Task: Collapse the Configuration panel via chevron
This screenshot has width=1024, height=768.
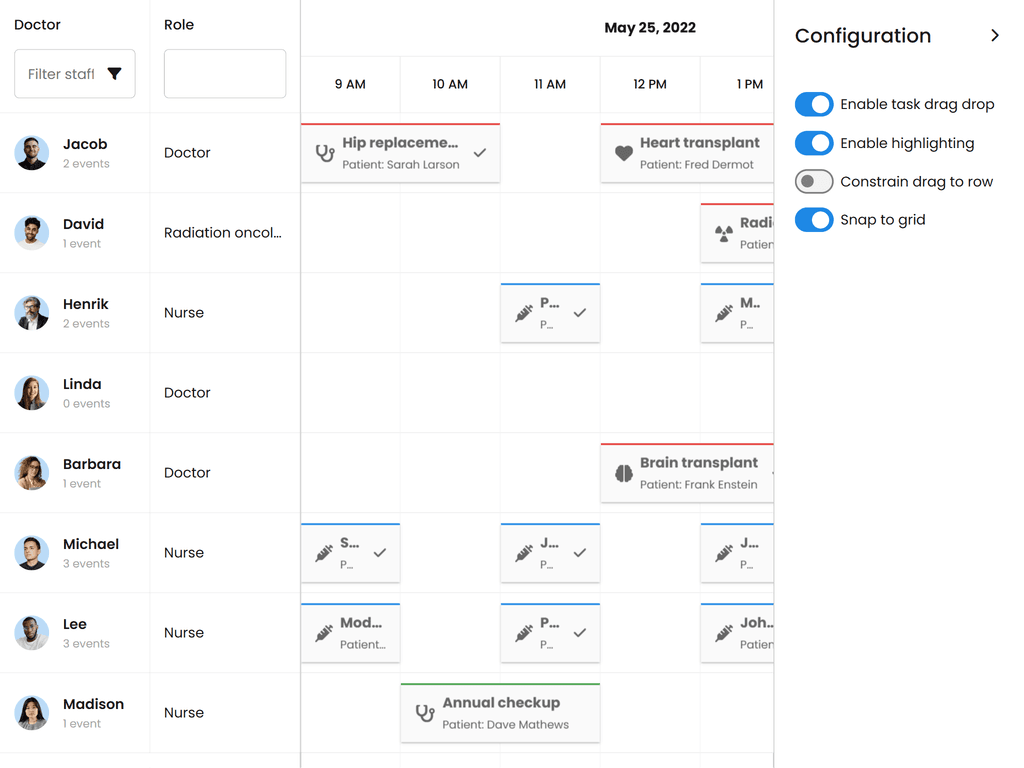Action: pyautogui.click(x=995, y=35)
